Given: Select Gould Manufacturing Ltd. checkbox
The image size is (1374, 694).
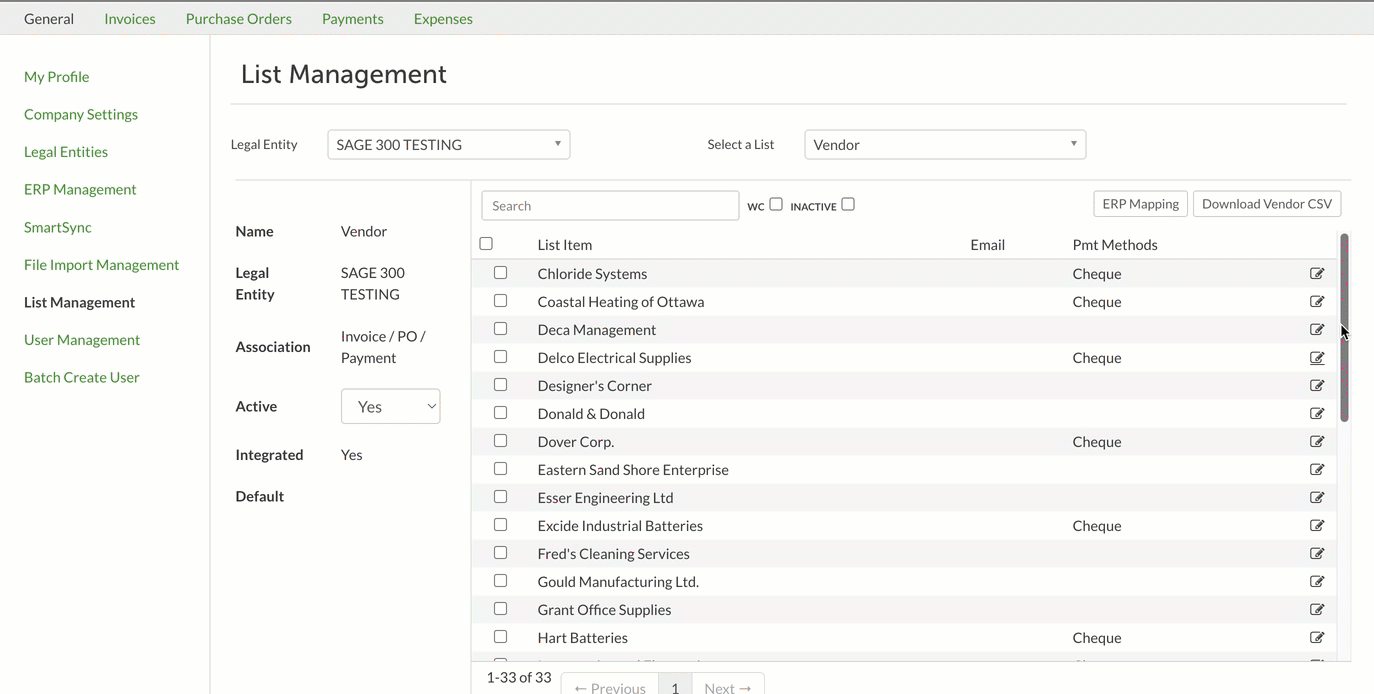Looking at the screenshot, I should 501,580.
